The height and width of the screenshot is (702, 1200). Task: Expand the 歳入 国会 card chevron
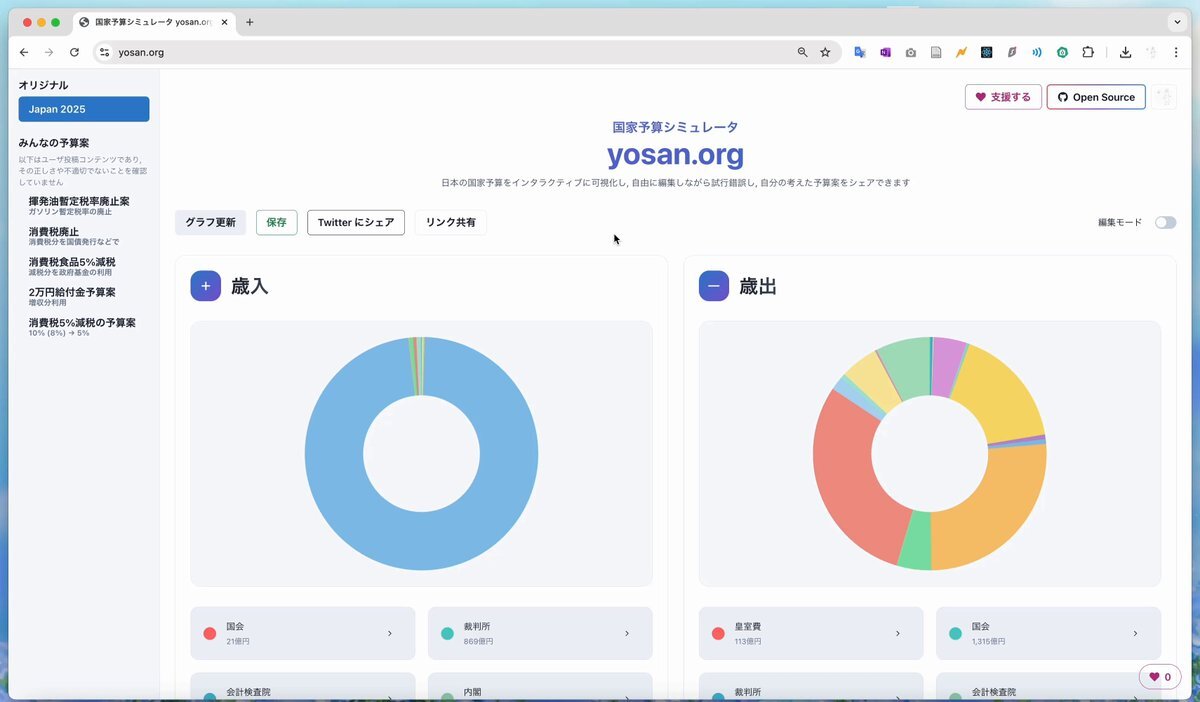coord(390,633)
